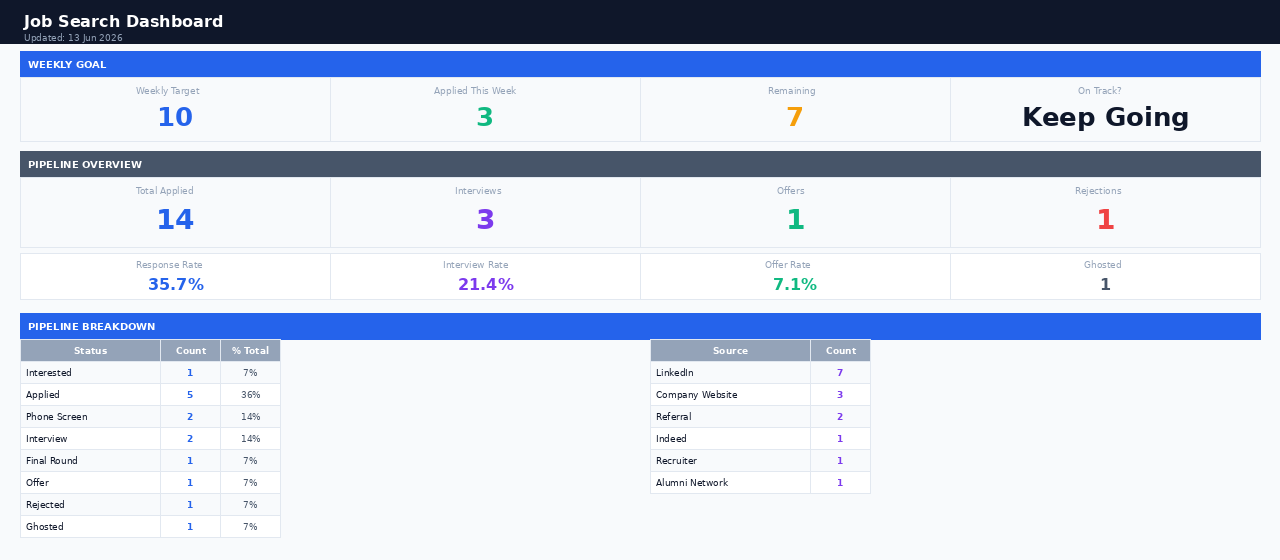Select the Applied status row label
This screenshot has height=560, width=1280.
[43, 395]
